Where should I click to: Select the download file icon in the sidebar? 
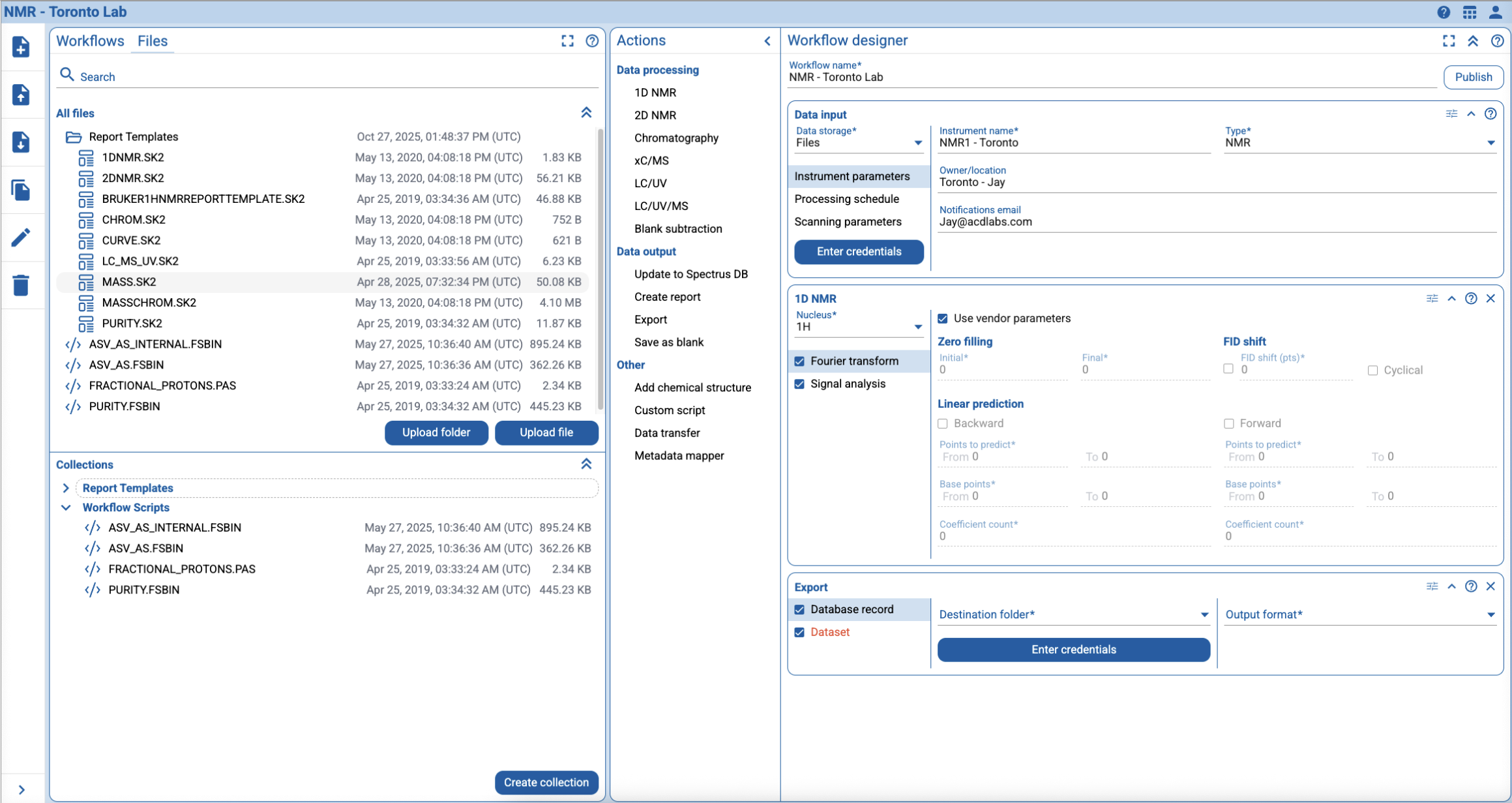click(x=22, y=142)
